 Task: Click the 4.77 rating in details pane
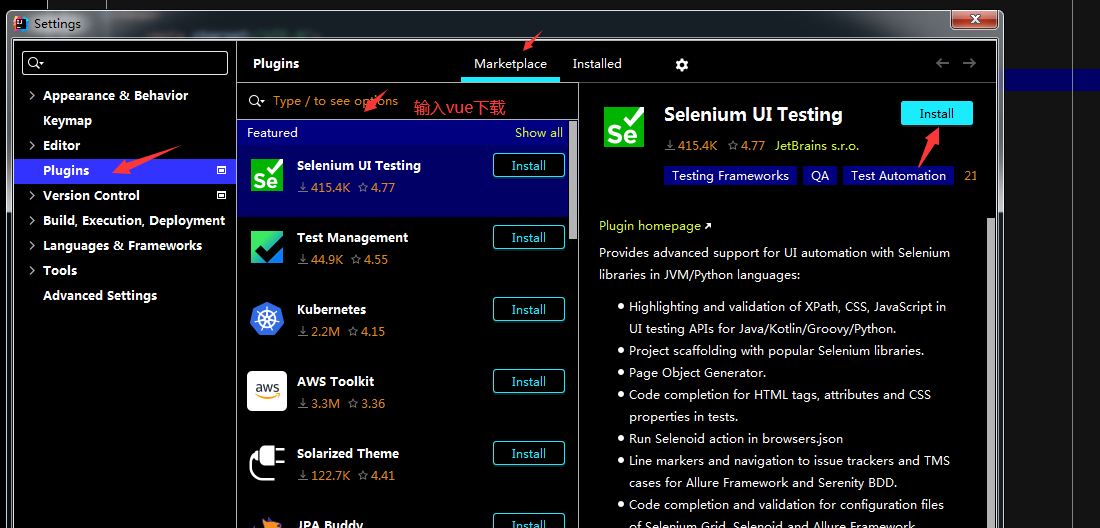pyautogui.click(x=746, y=146)
